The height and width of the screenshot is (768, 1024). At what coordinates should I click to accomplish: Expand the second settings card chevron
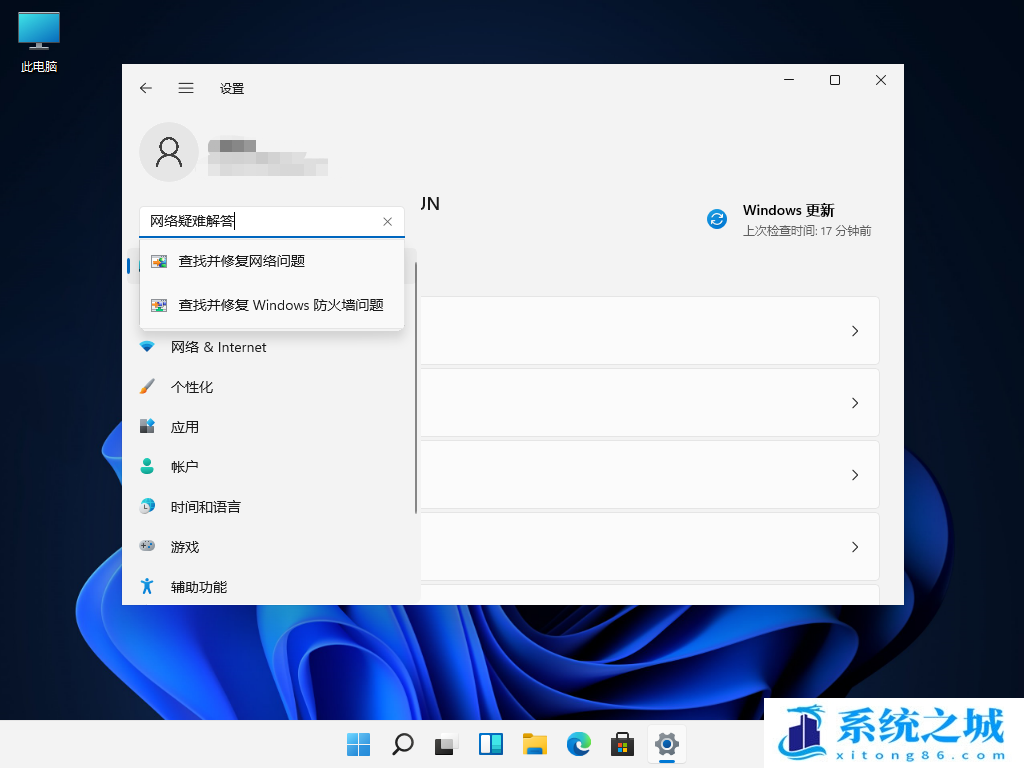(x=855, y=403)
